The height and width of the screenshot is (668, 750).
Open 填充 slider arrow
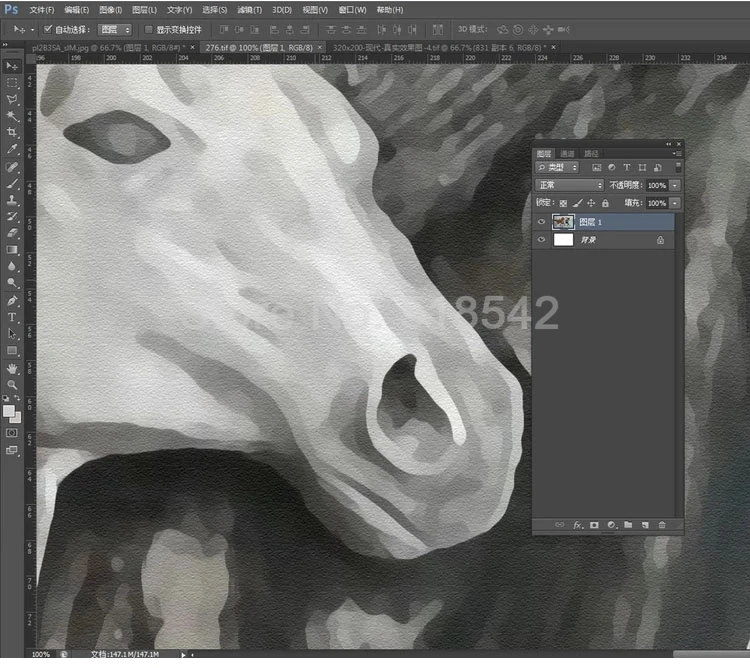[674, 203]
